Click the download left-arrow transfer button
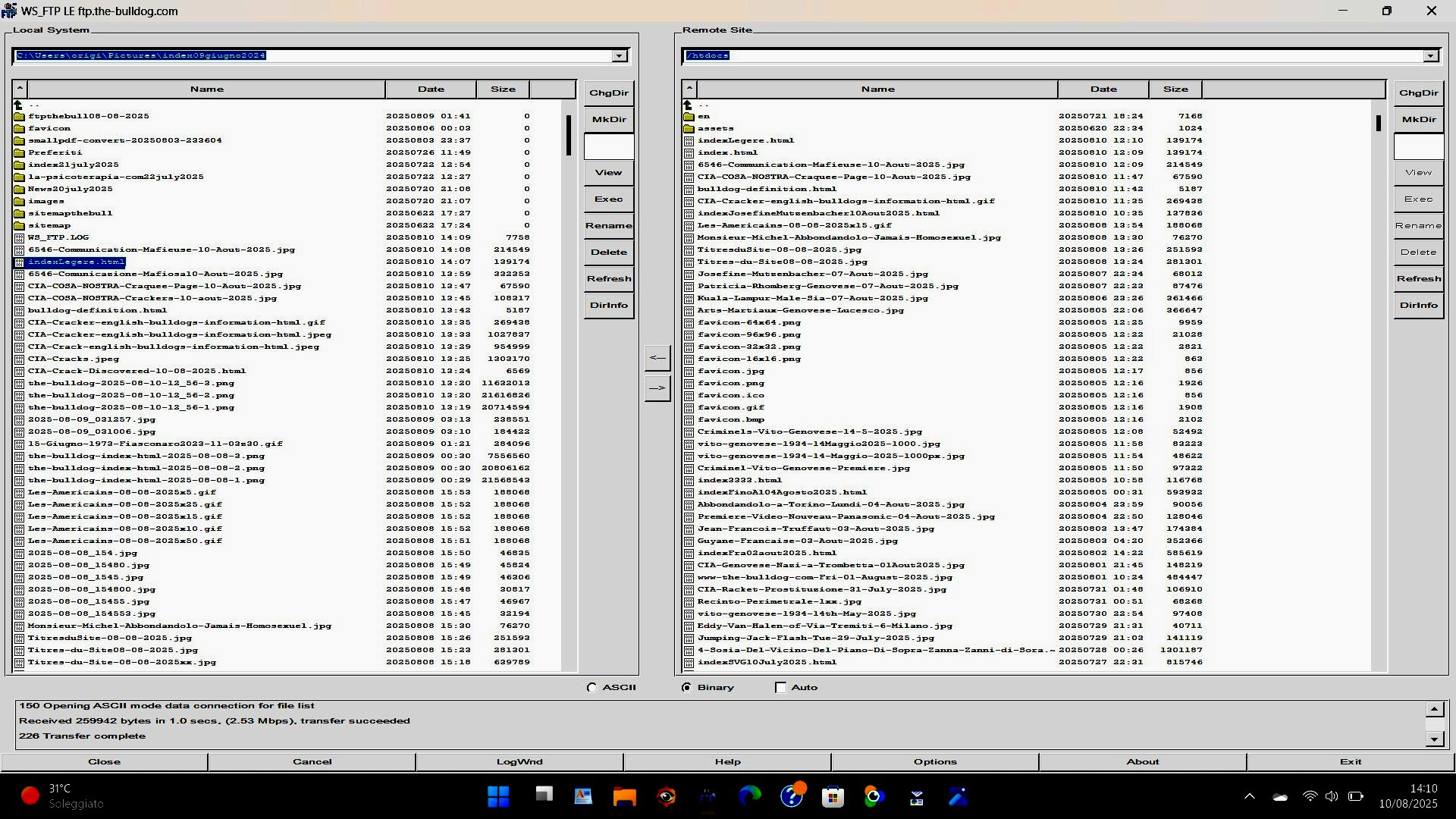The width and height of the screenshot is (1456, 819). [x=657, y=358]
